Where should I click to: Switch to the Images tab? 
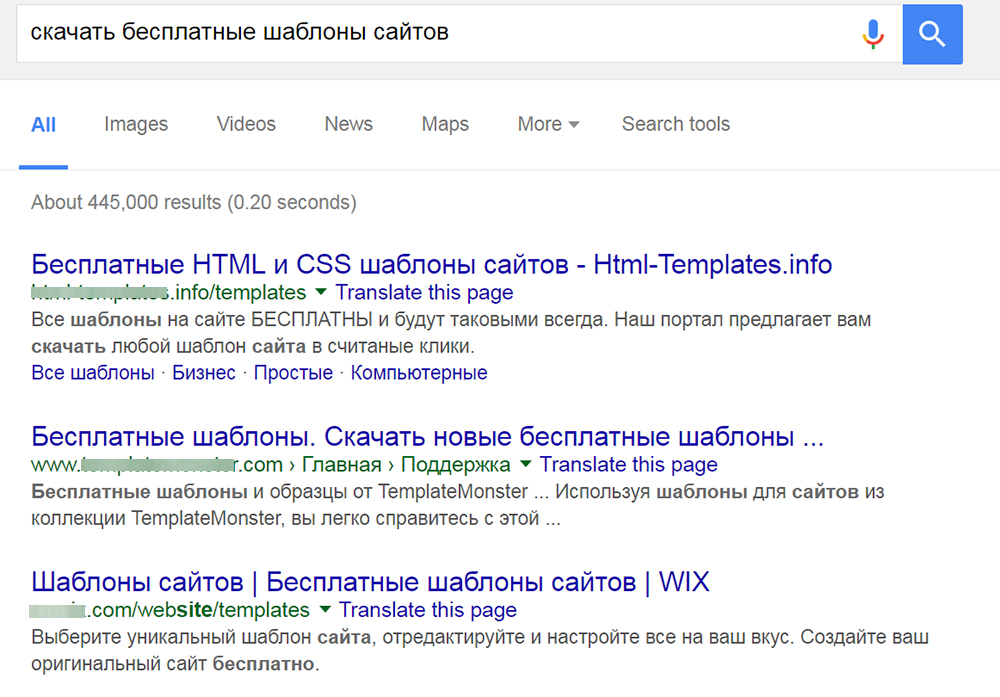[136, 124]
